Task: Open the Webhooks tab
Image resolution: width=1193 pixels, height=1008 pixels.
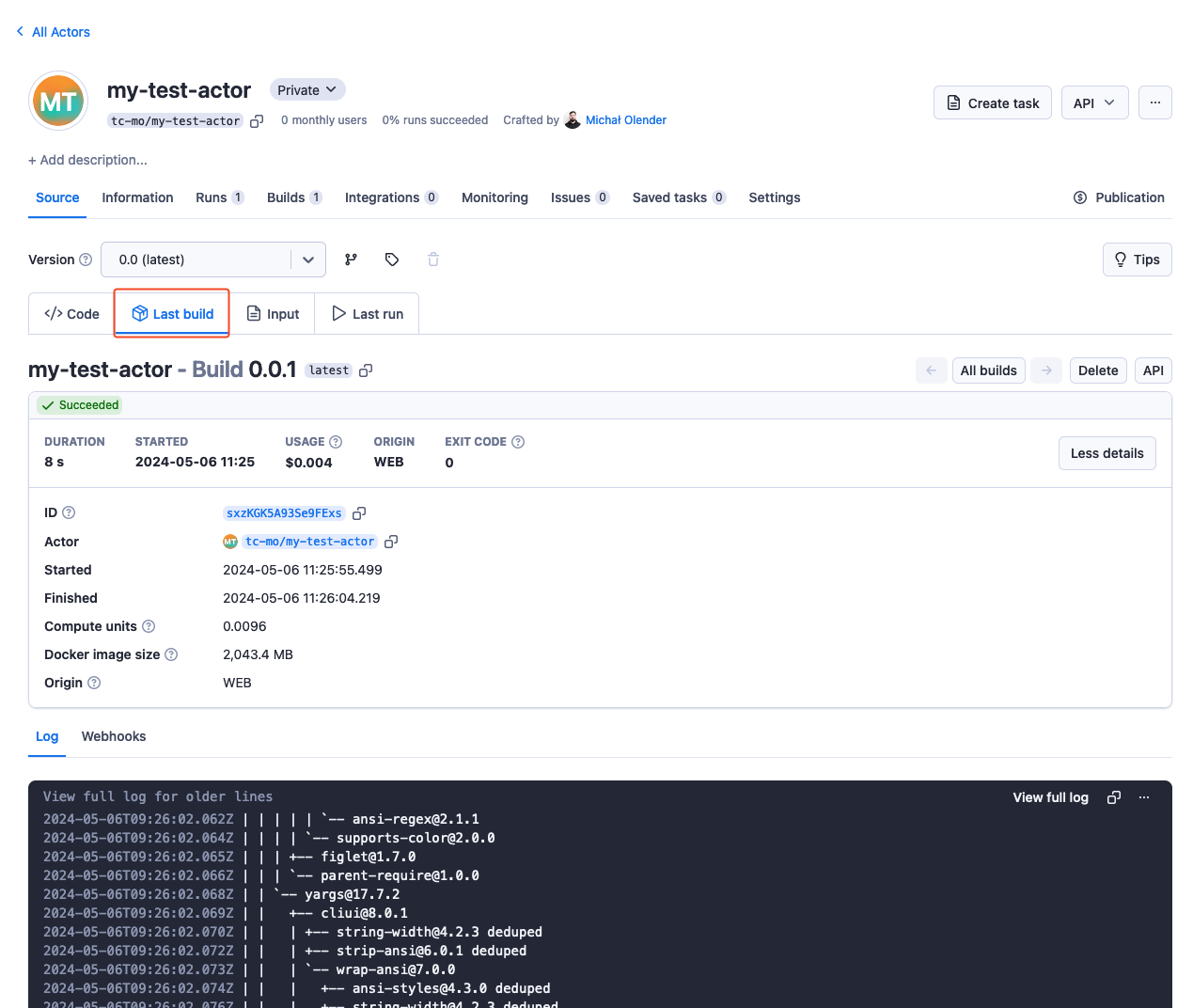Action: (114, 736)
